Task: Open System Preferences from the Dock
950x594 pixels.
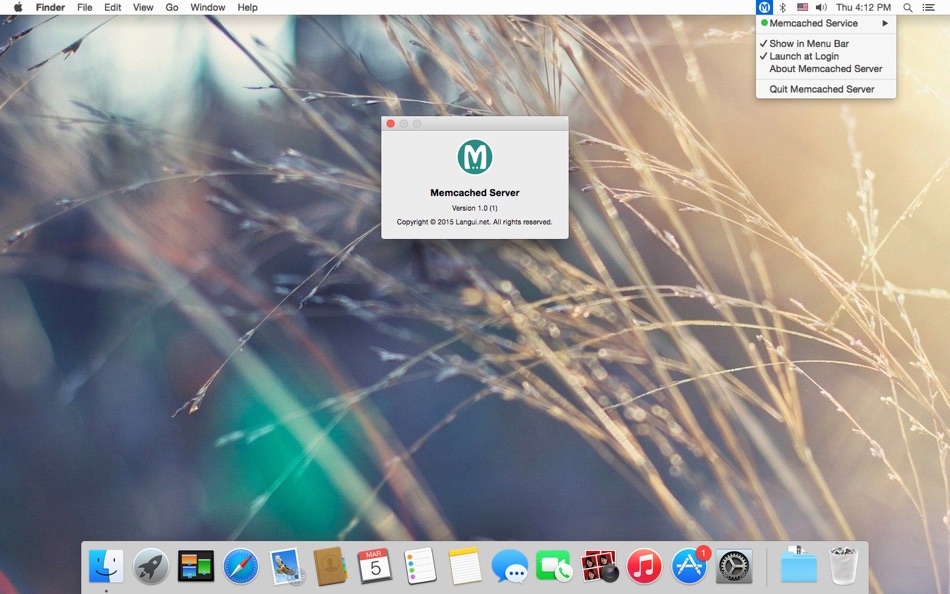Action: click(x=734, y=565)
